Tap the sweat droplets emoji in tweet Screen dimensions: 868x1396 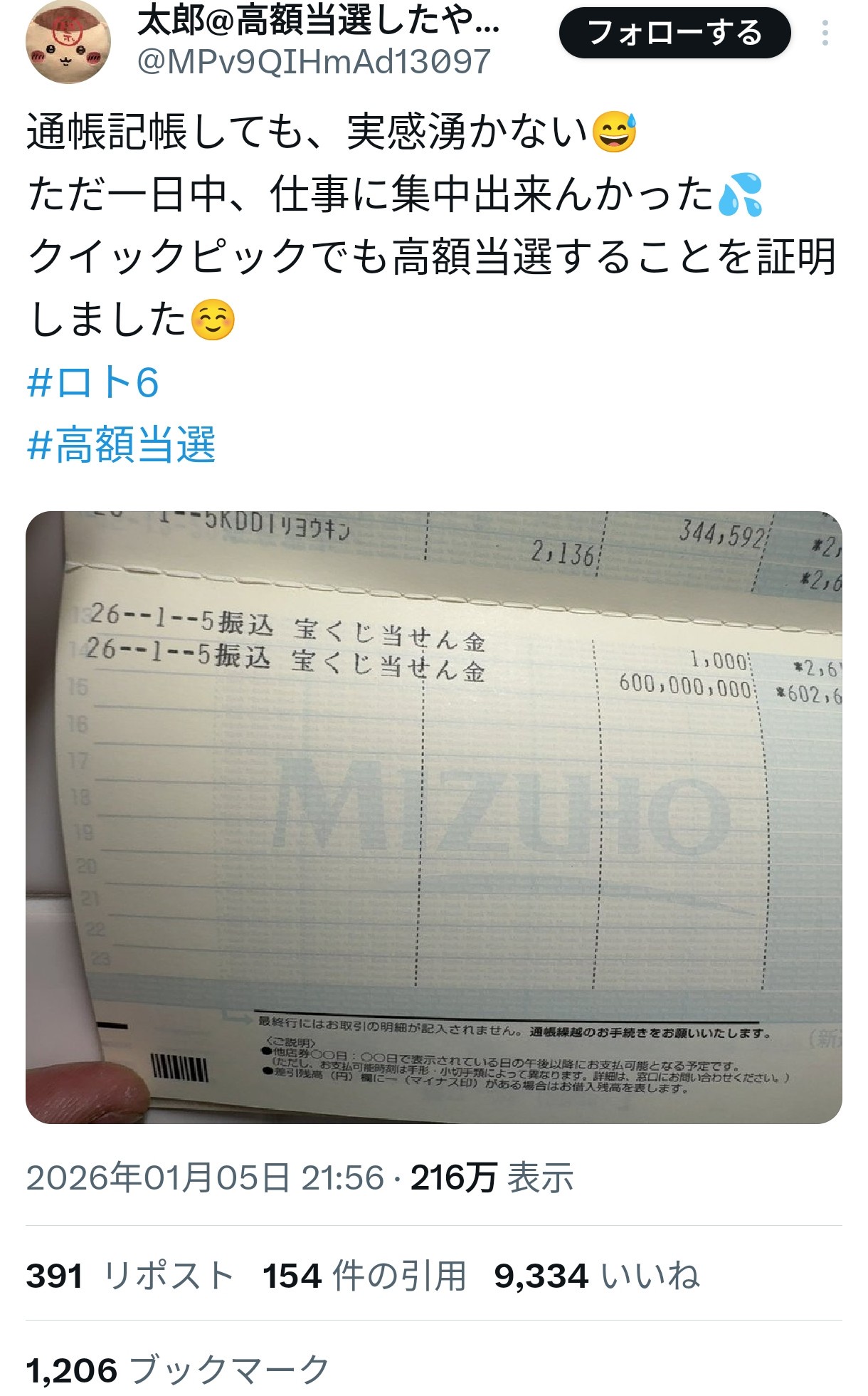740,194
